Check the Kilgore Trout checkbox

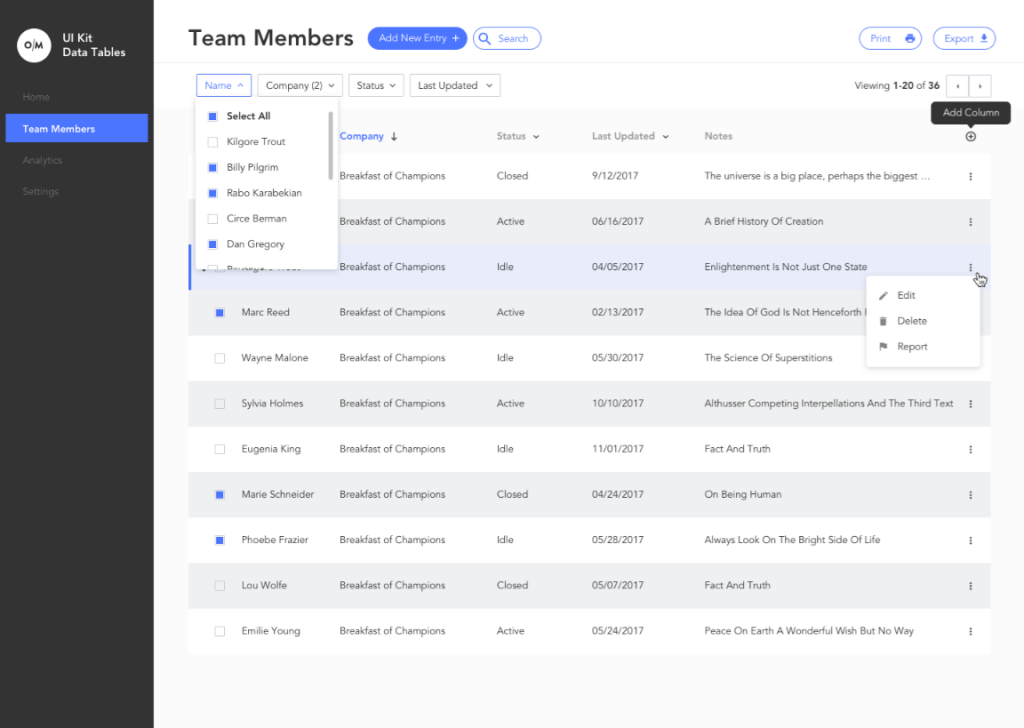pyautogui.click(x=211, y=141)
